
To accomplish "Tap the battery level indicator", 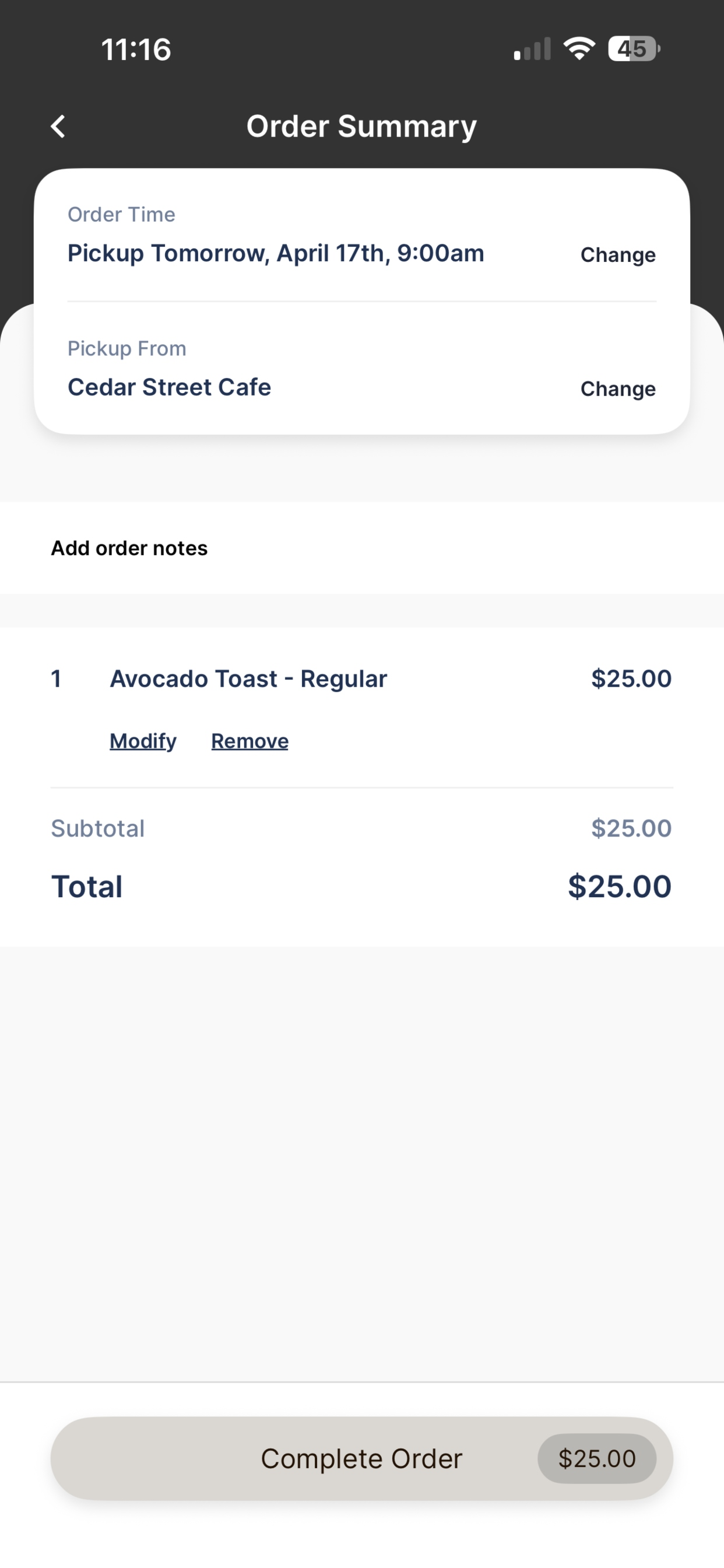I will pyautogui.click(x=634, y=48).
